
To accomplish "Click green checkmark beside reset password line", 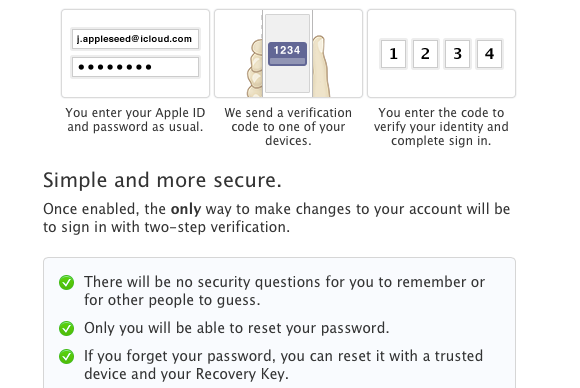I will (67, 328).
